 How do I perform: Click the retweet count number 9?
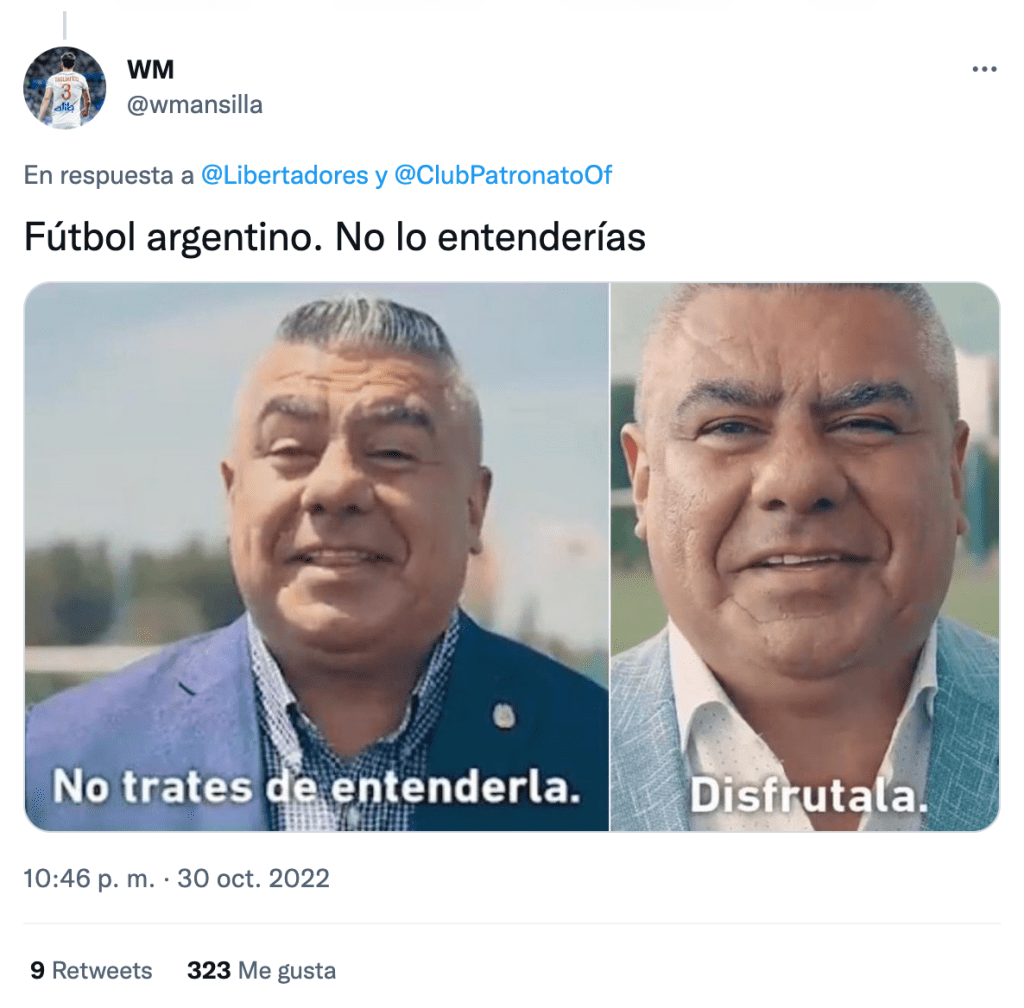(37, 970)
